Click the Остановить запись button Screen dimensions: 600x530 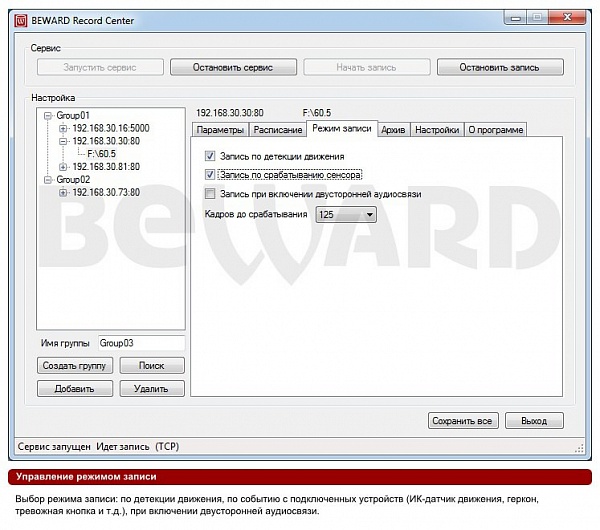click(x=500, y=67)
